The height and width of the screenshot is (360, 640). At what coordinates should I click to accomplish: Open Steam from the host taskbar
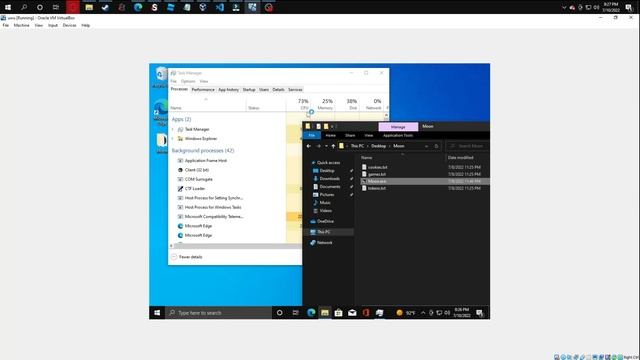105,7
